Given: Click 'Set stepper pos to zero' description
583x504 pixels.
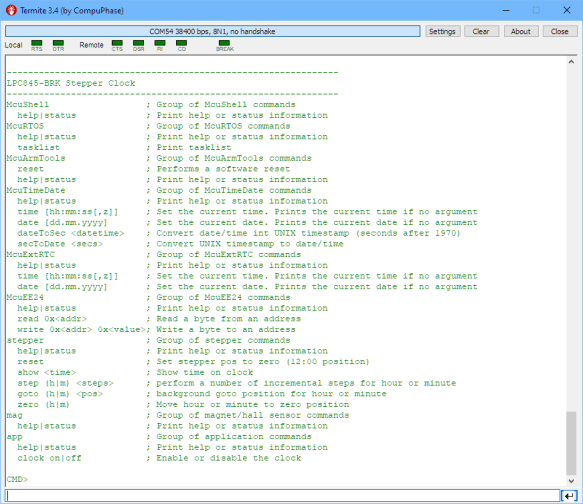Looking at the screenshot, I should tap(219, 362).
